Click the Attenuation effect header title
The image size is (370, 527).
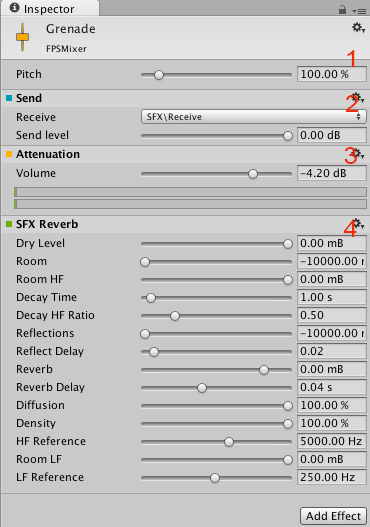48,154
